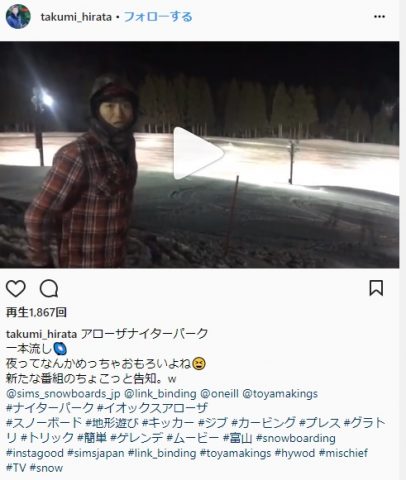This screenshot has width=406, height=480.
Task: Open comments with the speech bubble icon
Action: 49,288
